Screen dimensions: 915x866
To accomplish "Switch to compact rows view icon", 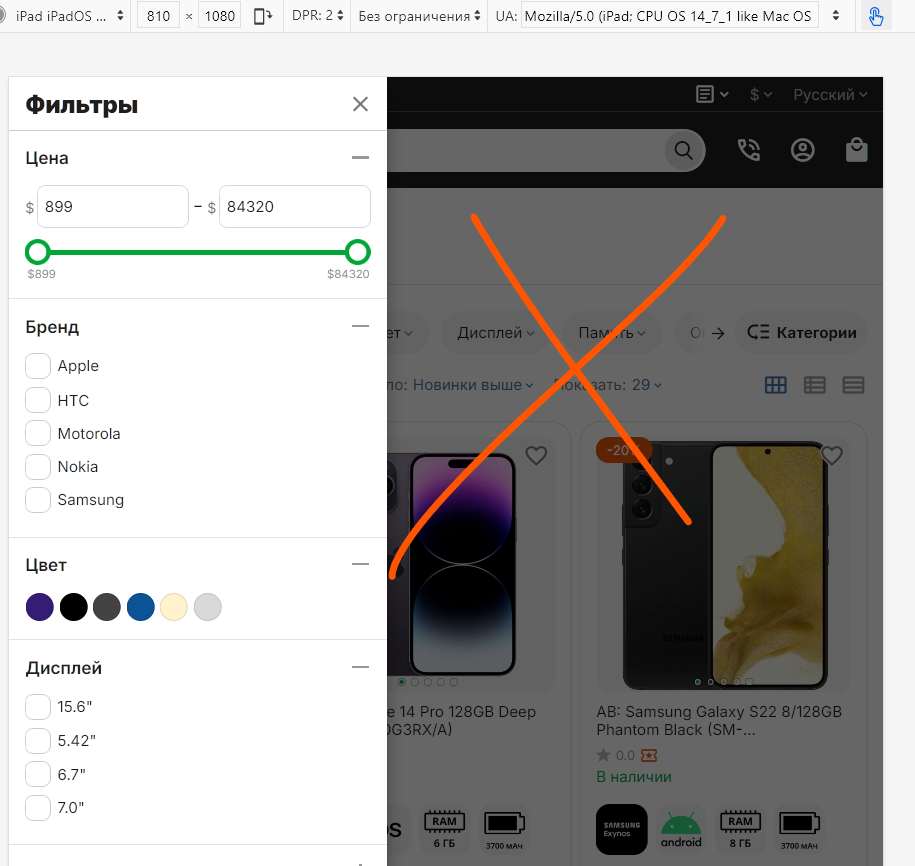I will [x=853, y=385].
